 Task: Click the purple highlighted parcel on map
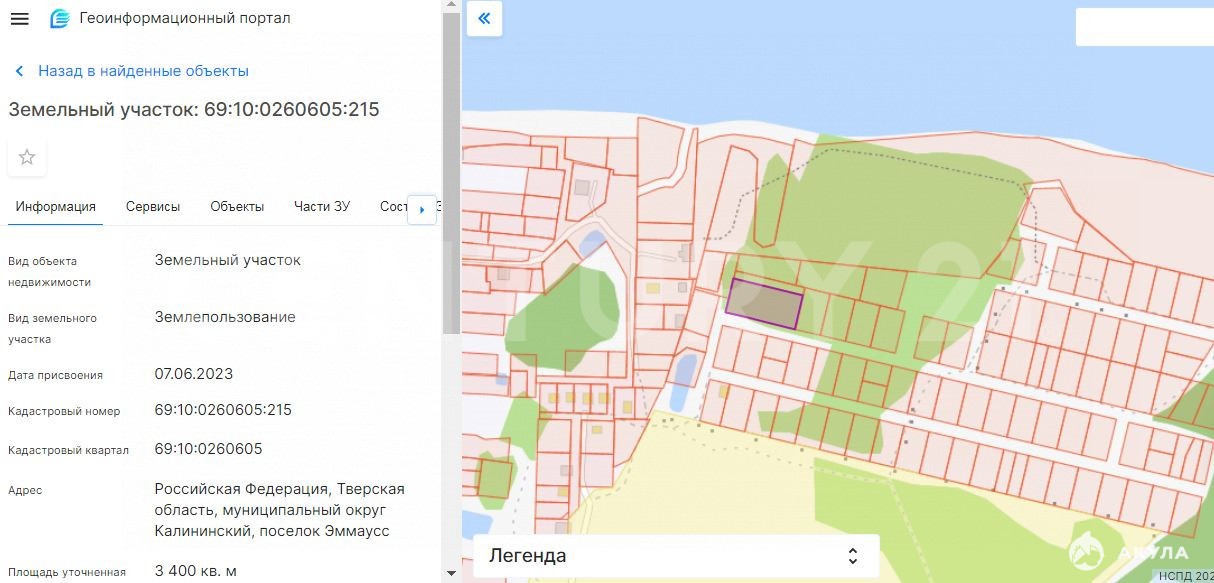point(764,303)
